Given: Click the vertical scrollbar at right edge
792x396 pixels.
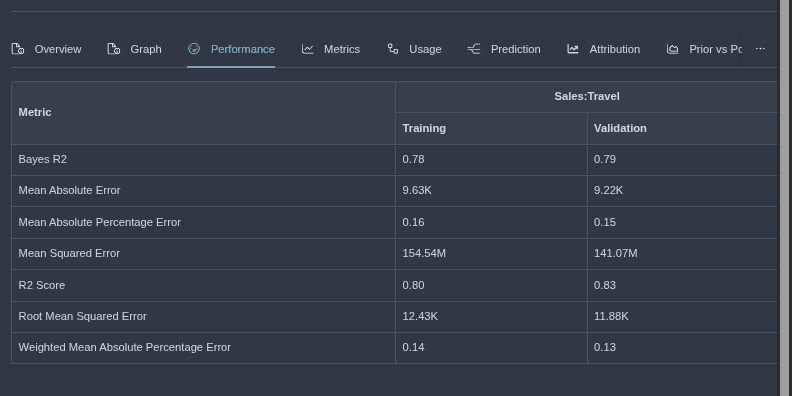Looking at the screenshot, I should pyautogui.click(x=785, y=198).
